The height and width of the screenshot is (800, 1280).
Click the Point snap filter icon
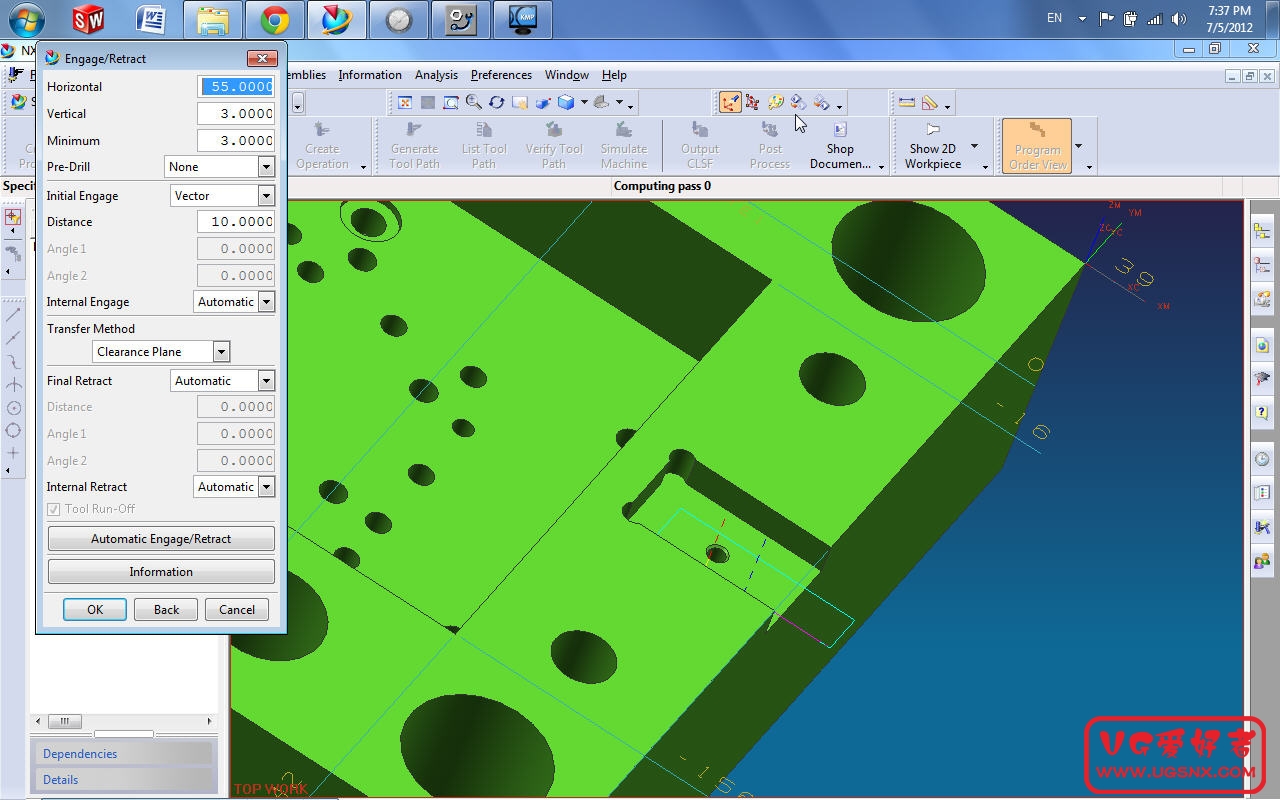point(13,217)
